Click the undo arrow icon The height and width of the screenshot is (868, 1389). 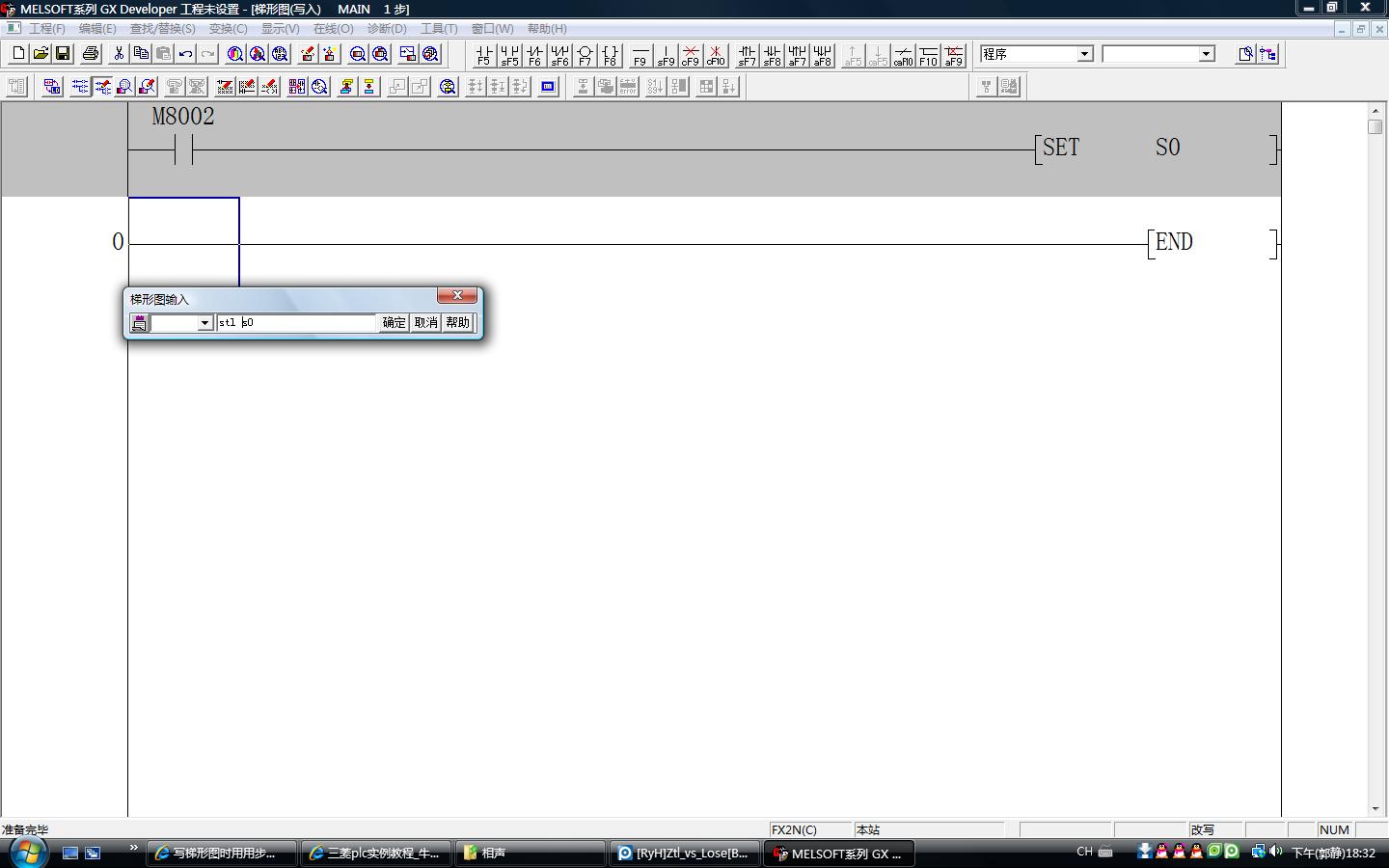click(185, 54)
